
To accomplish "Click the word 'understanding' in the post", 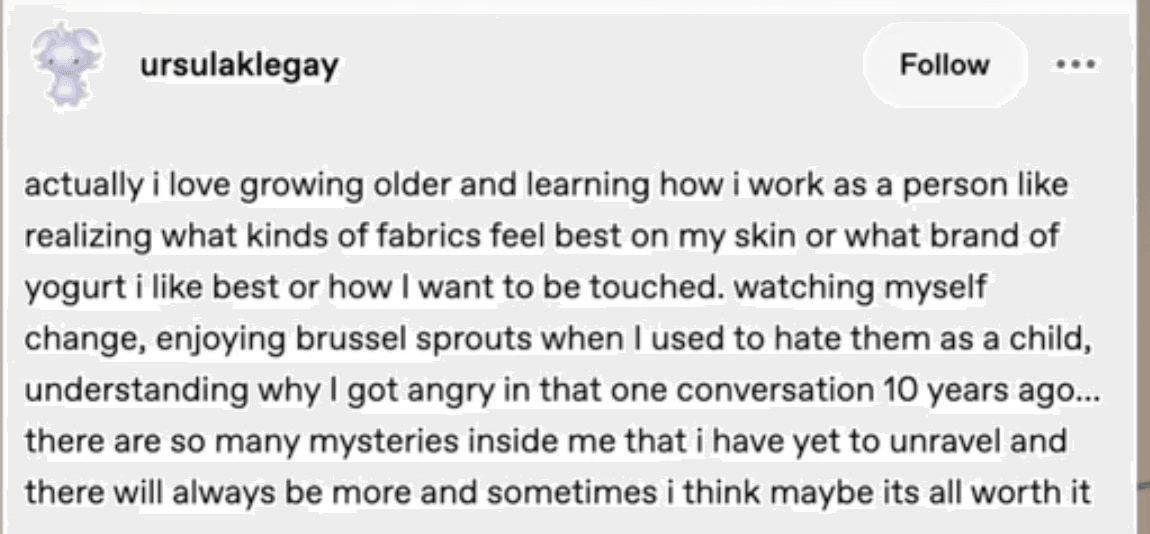I will (x=136, y=391).
